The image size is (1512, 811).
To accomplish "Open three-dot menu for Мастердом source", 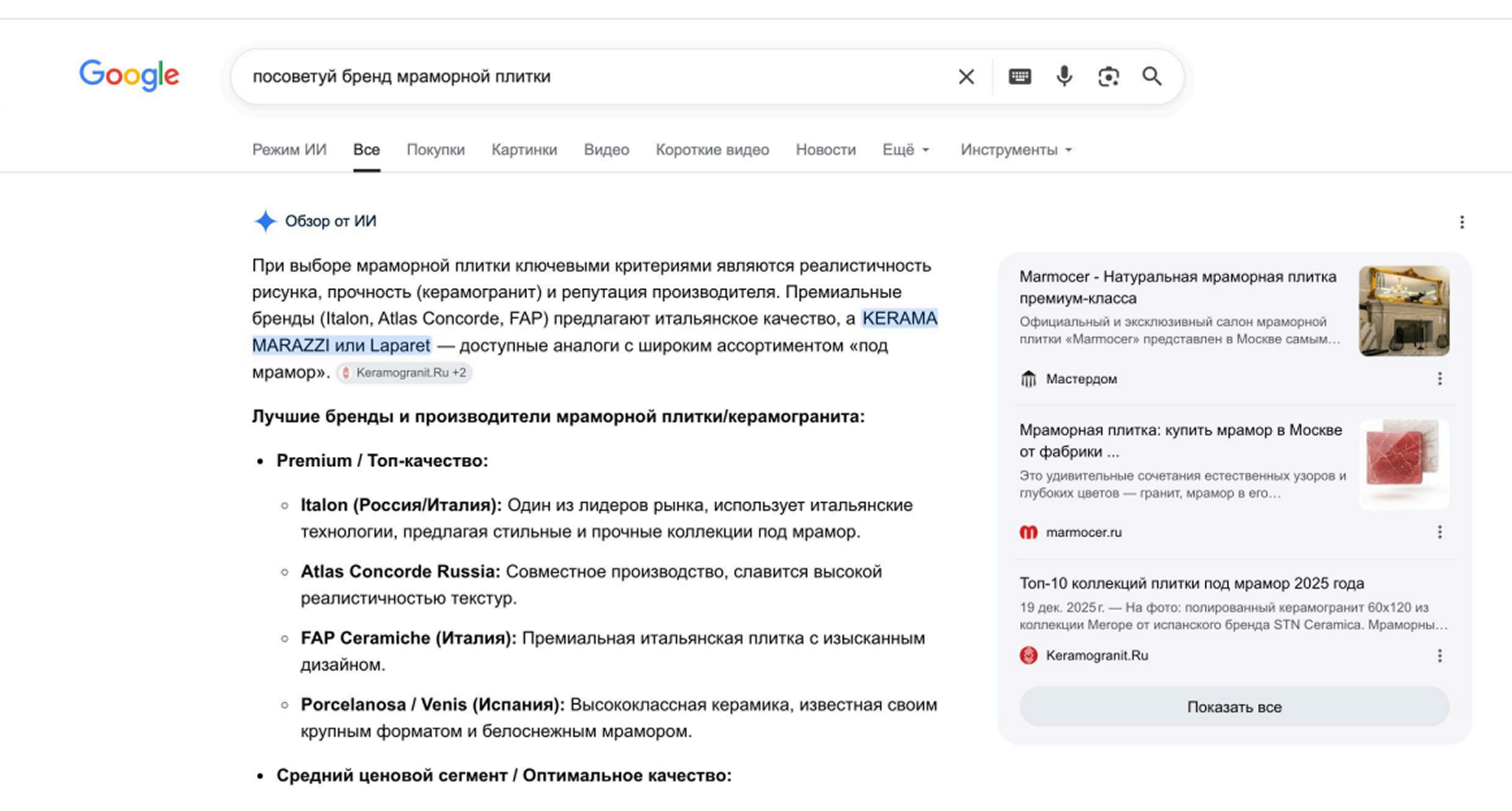I will [x=1440, y=379].
